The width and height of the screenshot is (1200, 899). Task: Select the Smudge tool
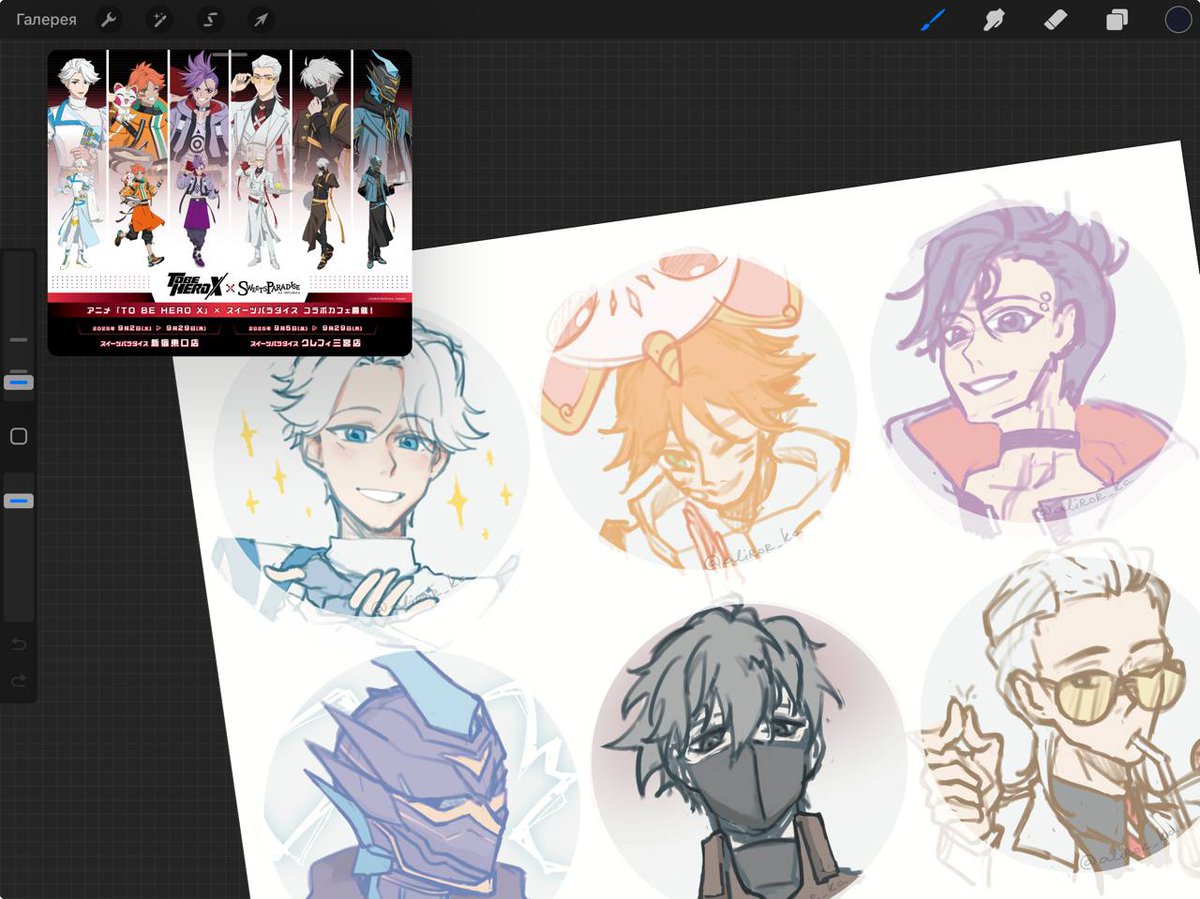point(993,19)
